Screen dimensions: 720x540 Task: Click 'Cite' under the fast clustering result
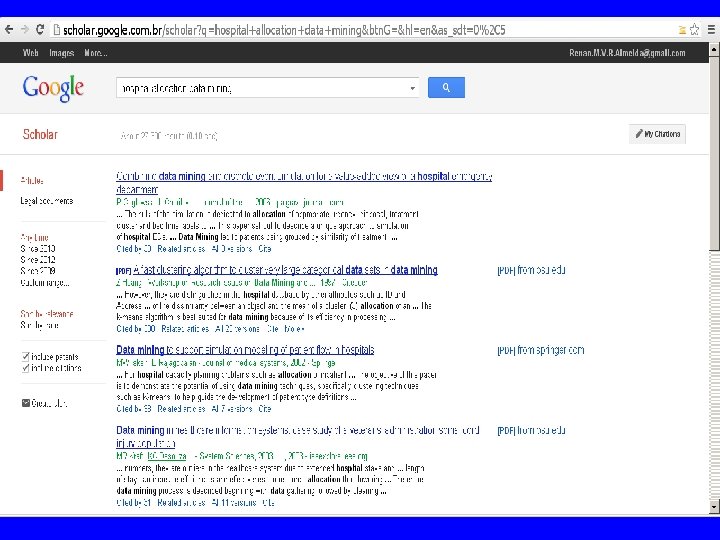coord(273,329)
